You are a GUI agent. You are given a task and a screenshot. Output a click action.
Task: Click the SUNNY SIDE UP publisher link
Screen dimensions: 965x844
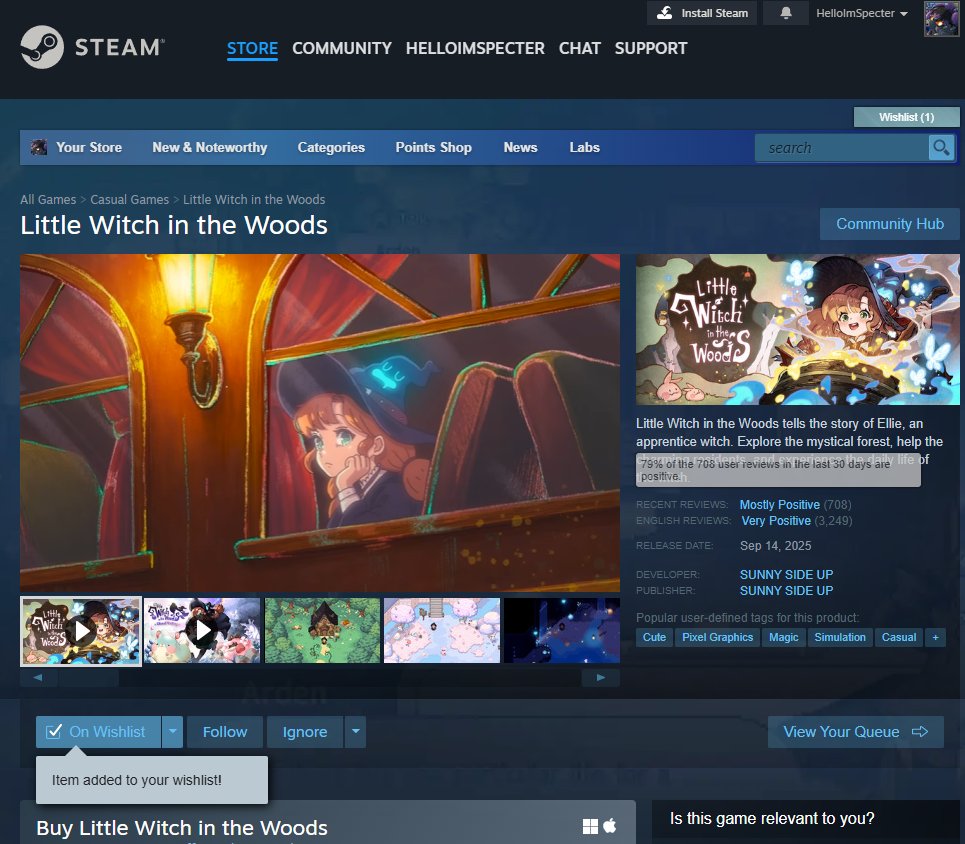787,590
